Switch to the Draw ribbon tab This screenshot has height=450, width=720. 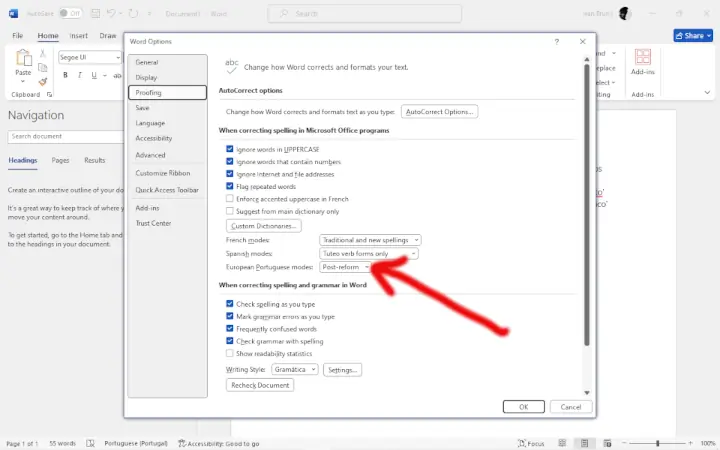(107, 35)
